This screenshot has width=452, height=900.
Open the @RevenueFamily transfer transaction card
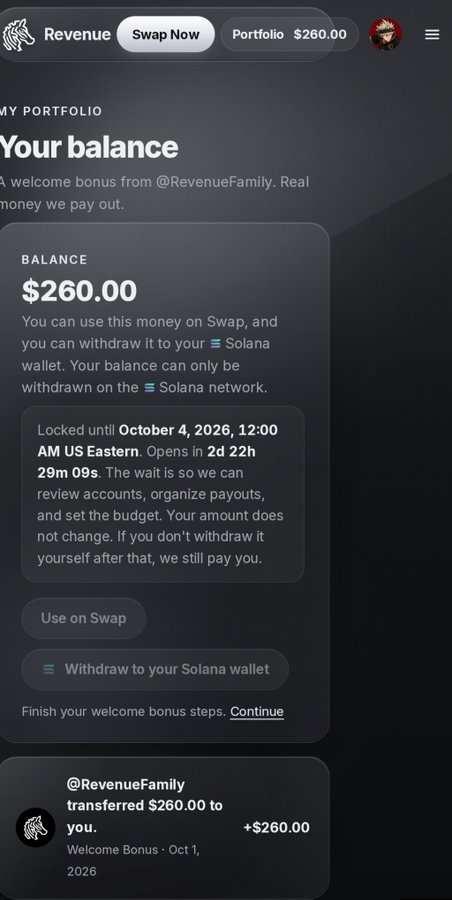click(x=164, y=827)
